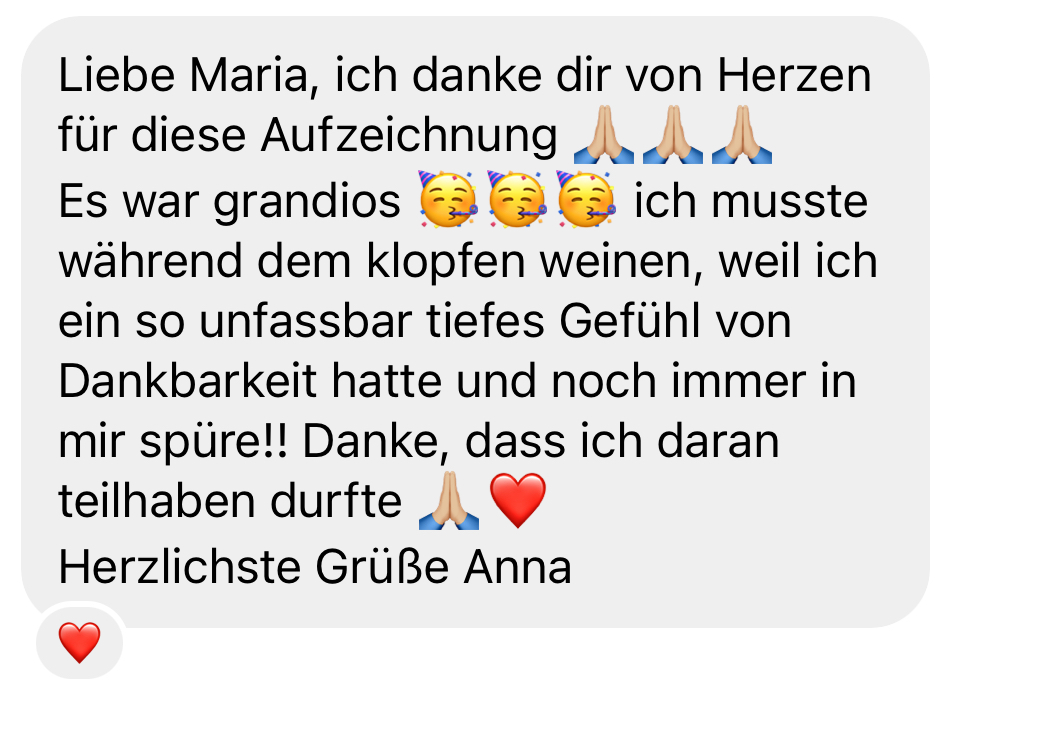Click the word 'spüre!!' in the message

click(x=214, y=442)
